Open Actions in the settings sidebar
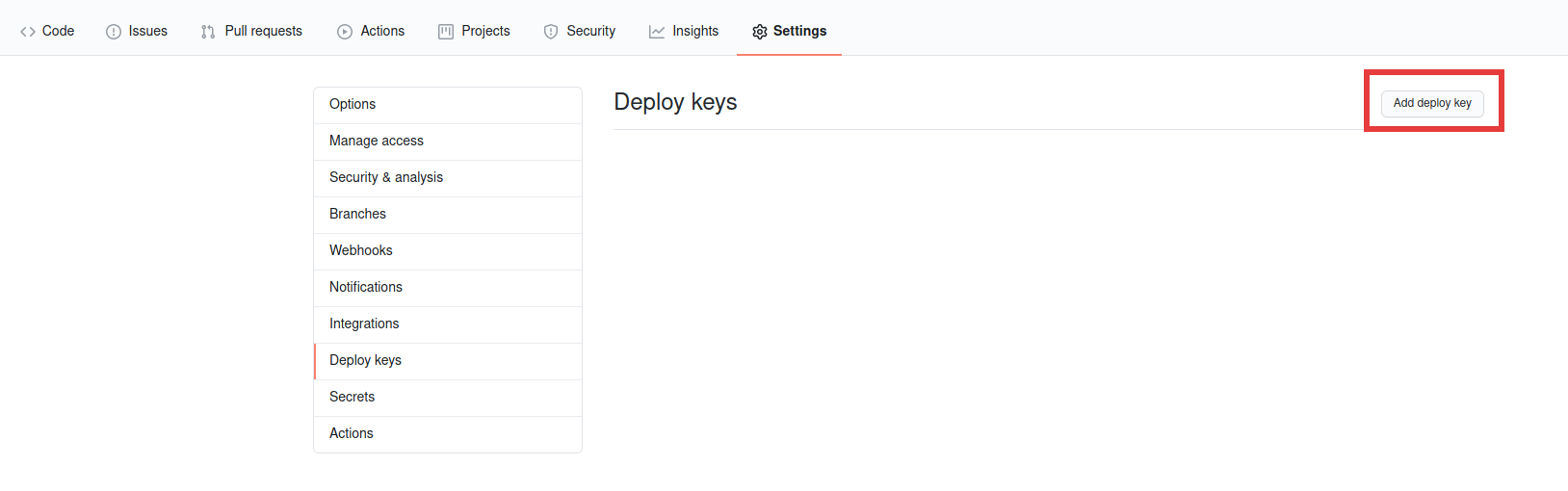 pos(448,434)
